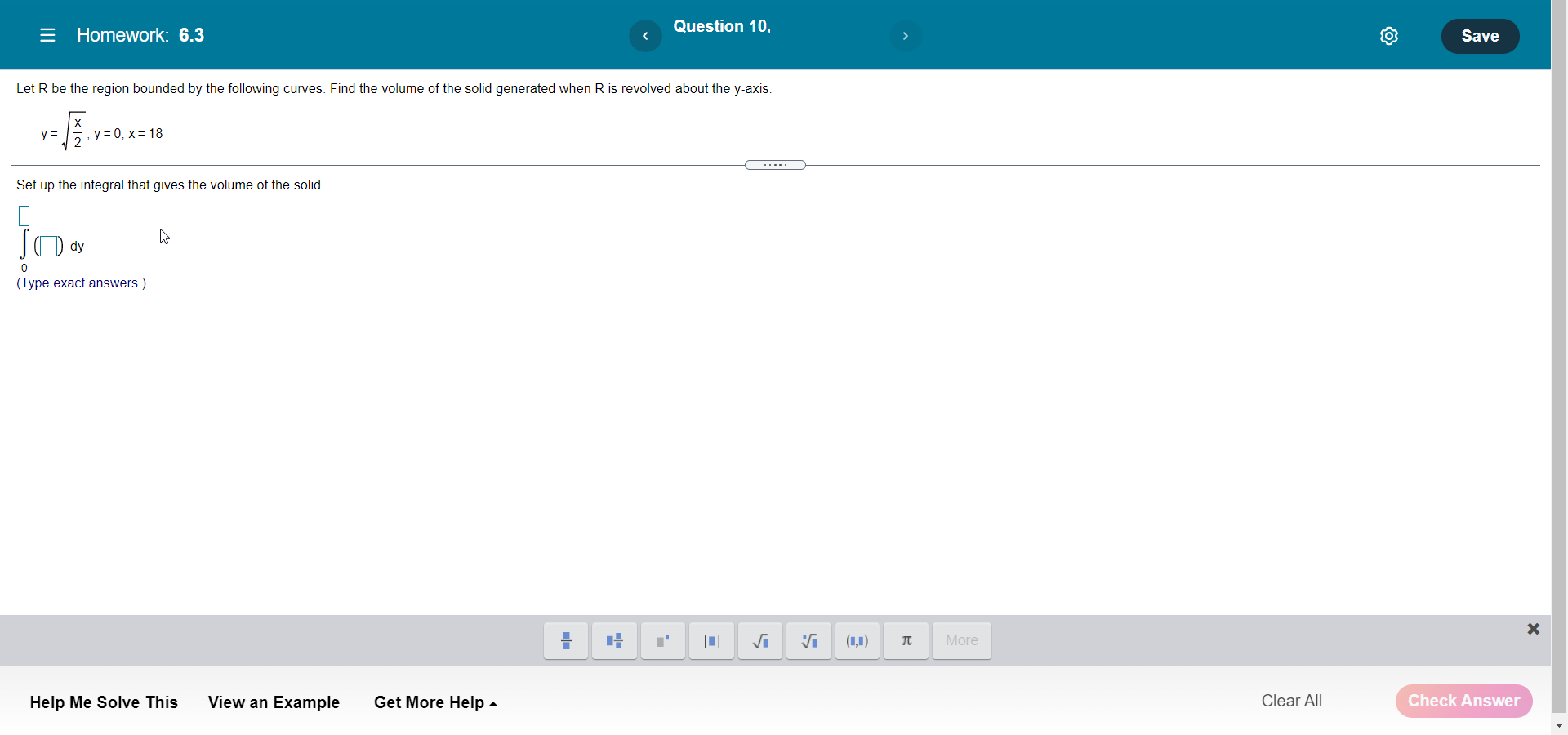Insert absolute value bars
The height and width of the screenshot is (735, 1568).
(x=711, y=641)
